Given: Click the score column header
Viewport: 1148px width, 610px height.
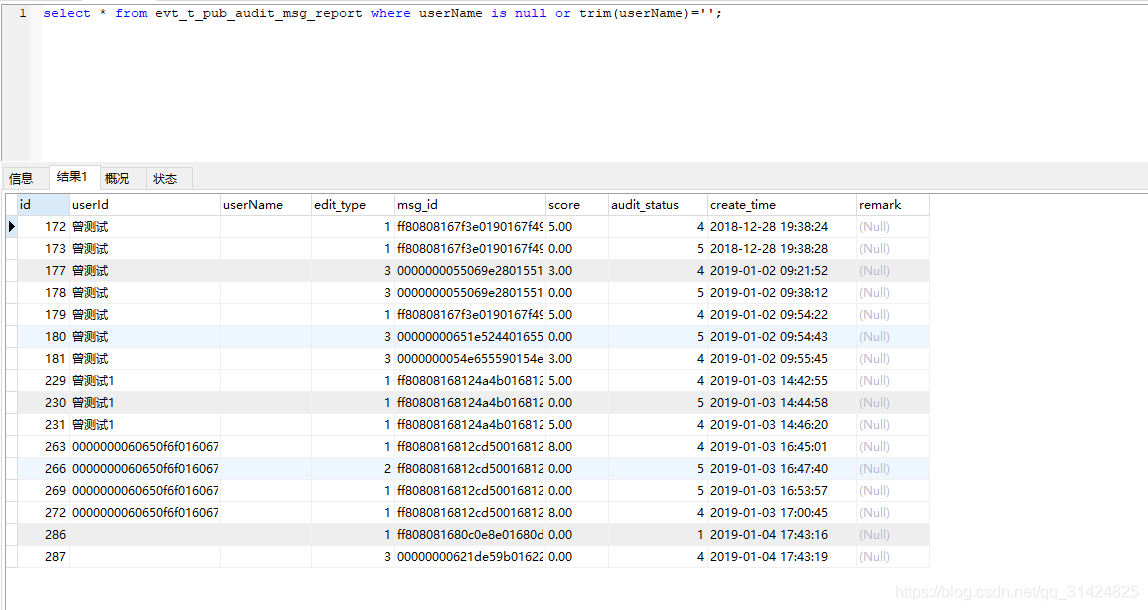Looking at the screenshot, I should (577, 205).
